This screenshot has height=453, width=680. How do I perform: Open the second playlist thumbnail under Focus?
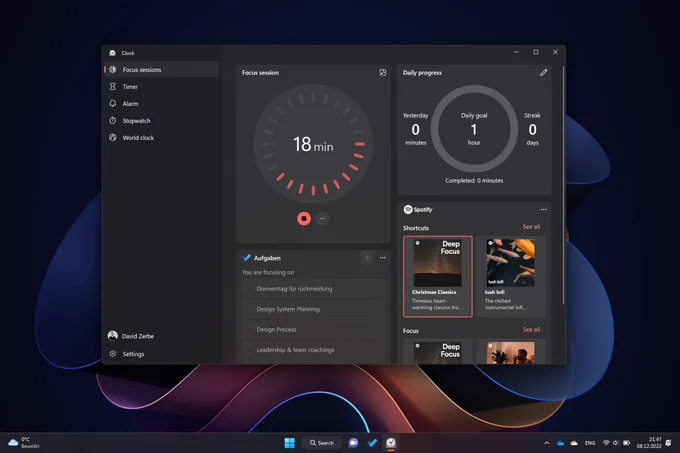click(510, 352)
